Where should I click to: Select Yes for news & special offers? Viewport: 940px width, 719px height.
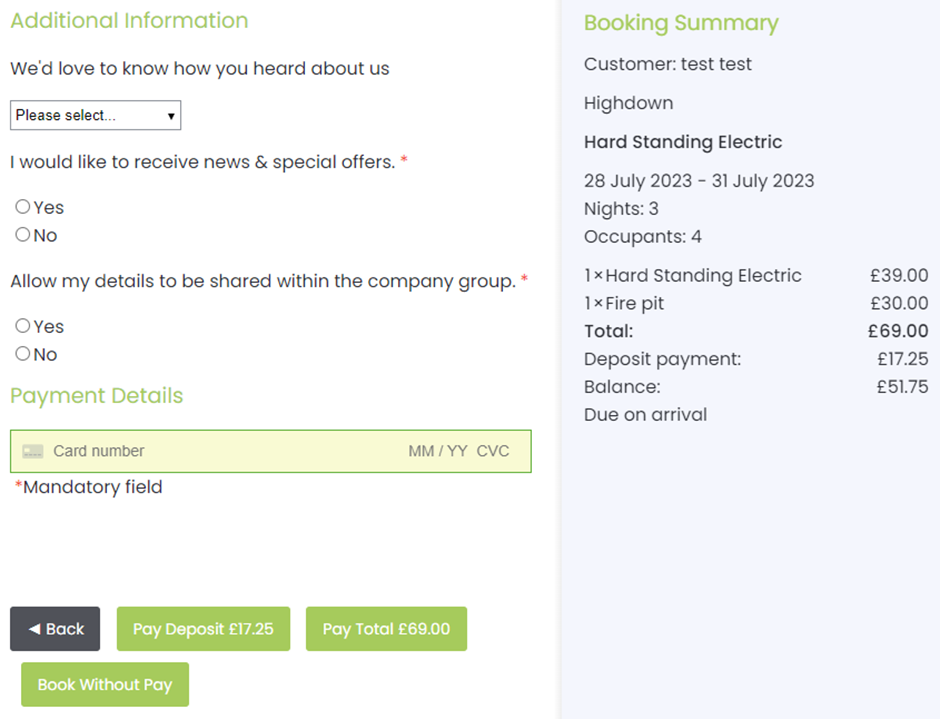click(23, 207)
